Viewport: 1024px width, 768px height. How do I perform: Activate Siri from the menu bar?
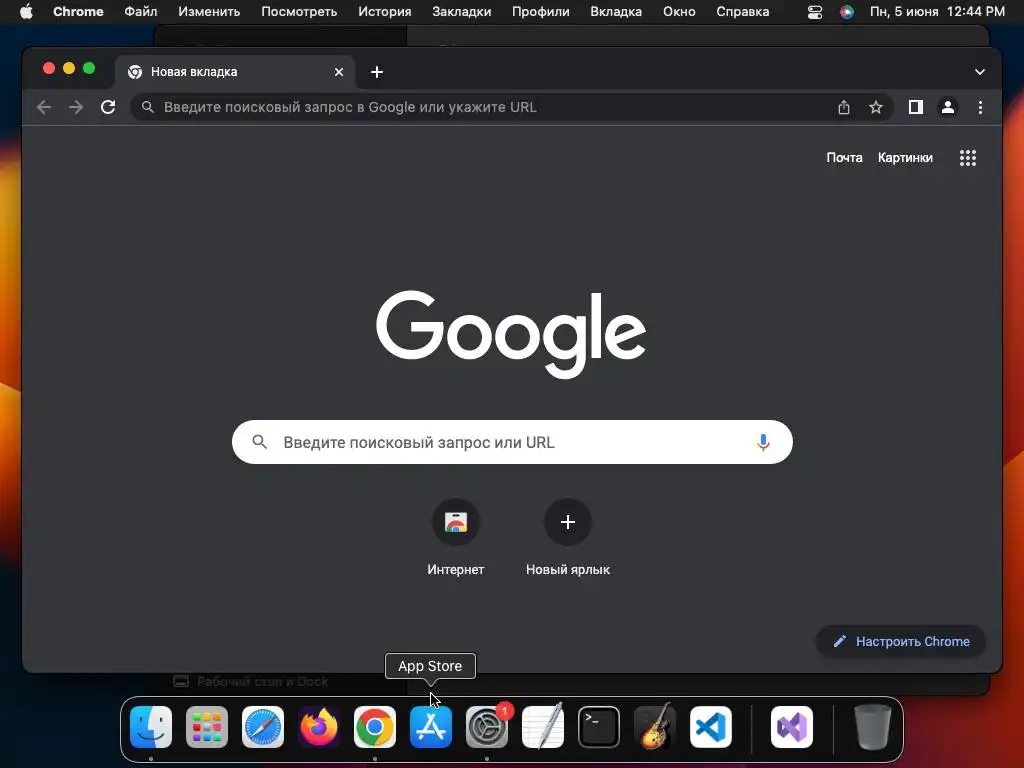(x=847, y=12)
